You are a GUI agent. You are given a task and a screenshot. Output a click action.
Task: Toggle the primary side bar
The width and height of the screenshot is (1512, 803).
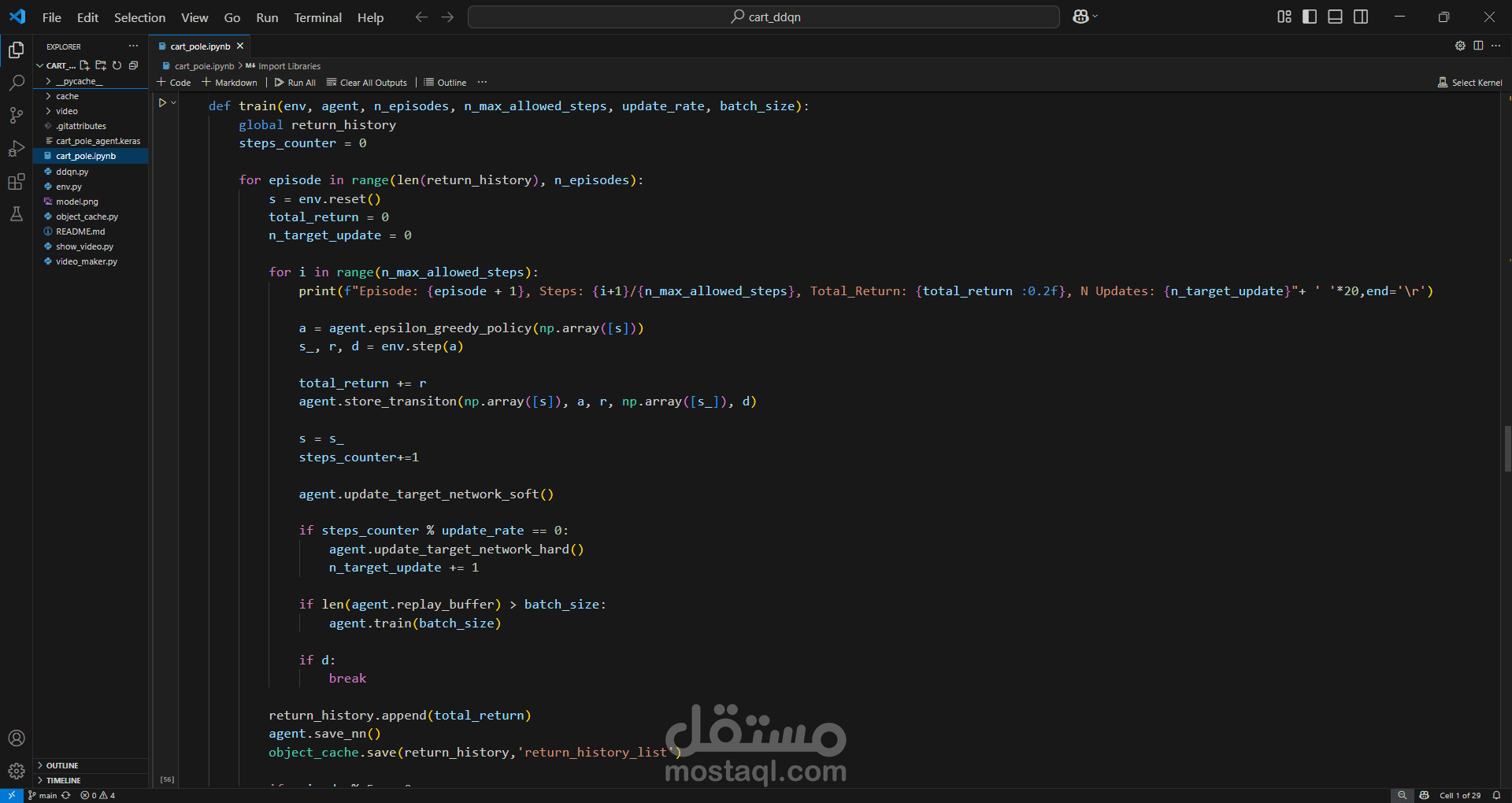coord(1310,17)
